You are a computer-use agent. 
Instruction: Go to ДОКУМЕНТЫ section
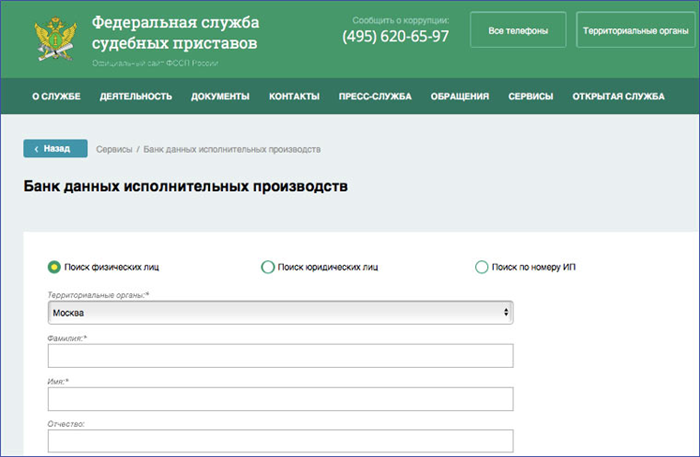pyautogui.click(x=220, y=96)
